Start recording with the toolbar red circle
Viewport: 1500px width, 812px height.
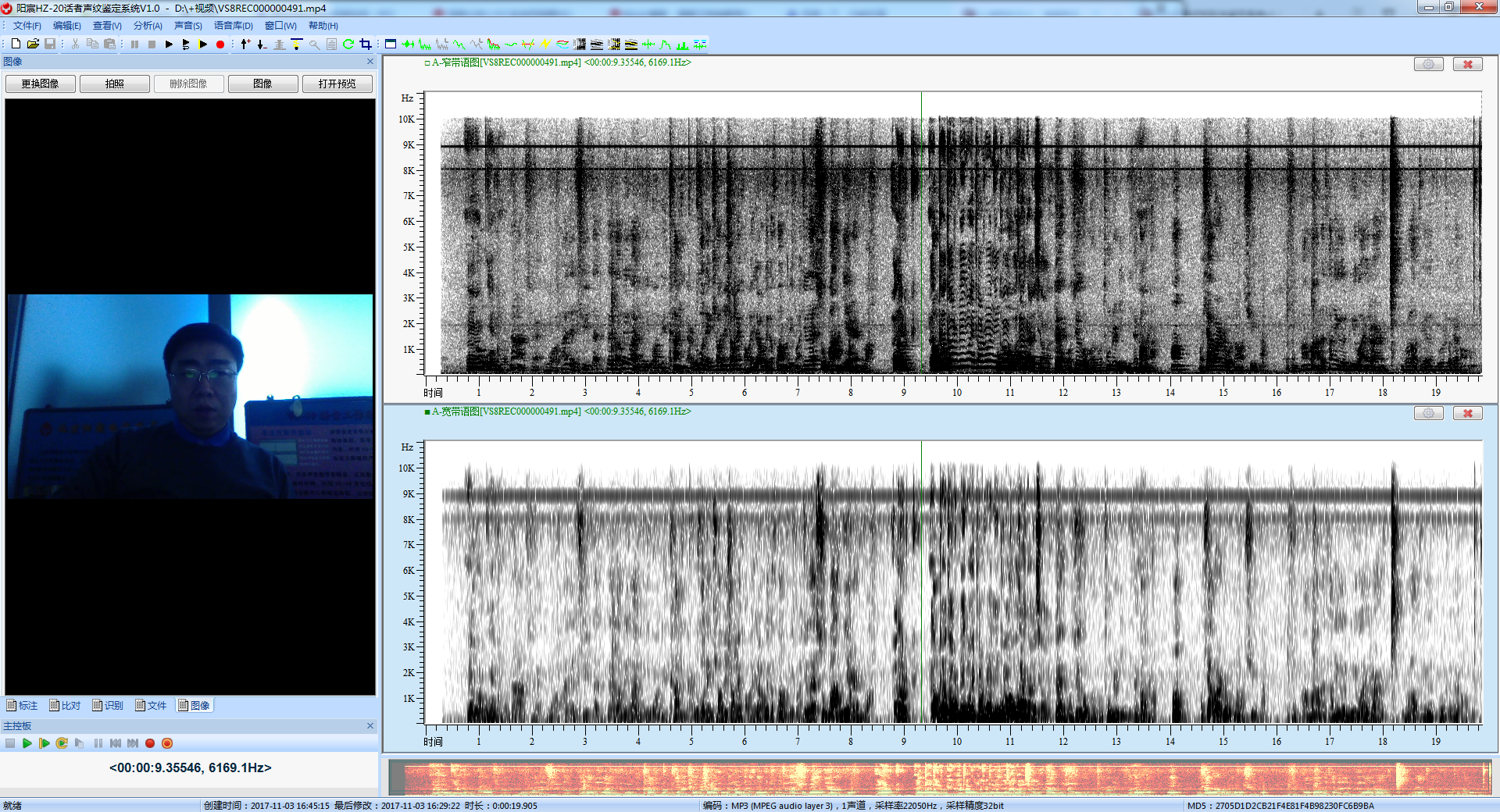click(220, 45)
